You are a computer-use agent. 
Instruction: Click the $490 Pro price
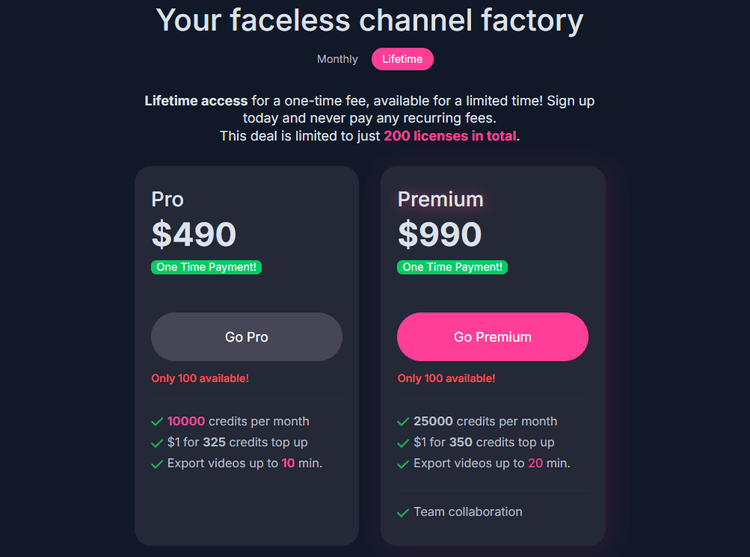click(194, 234)
